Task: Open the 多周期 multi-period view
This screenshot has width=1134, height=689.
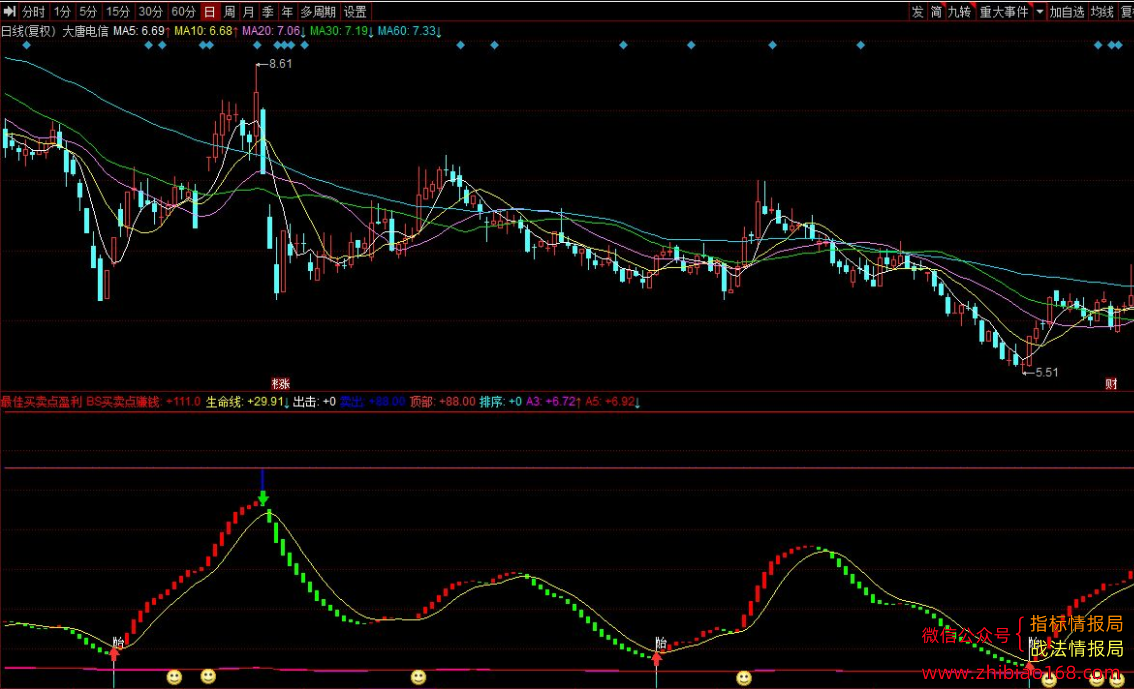Action: tap(318, 12)
